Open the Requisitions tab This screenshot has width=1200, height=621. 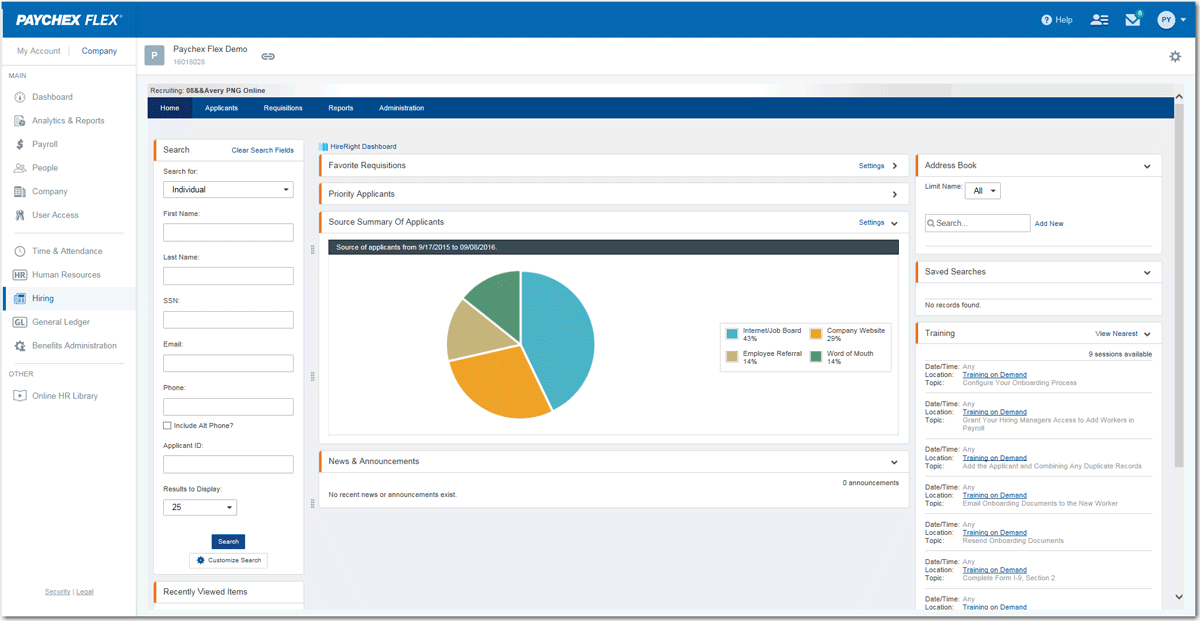(283, 108)
